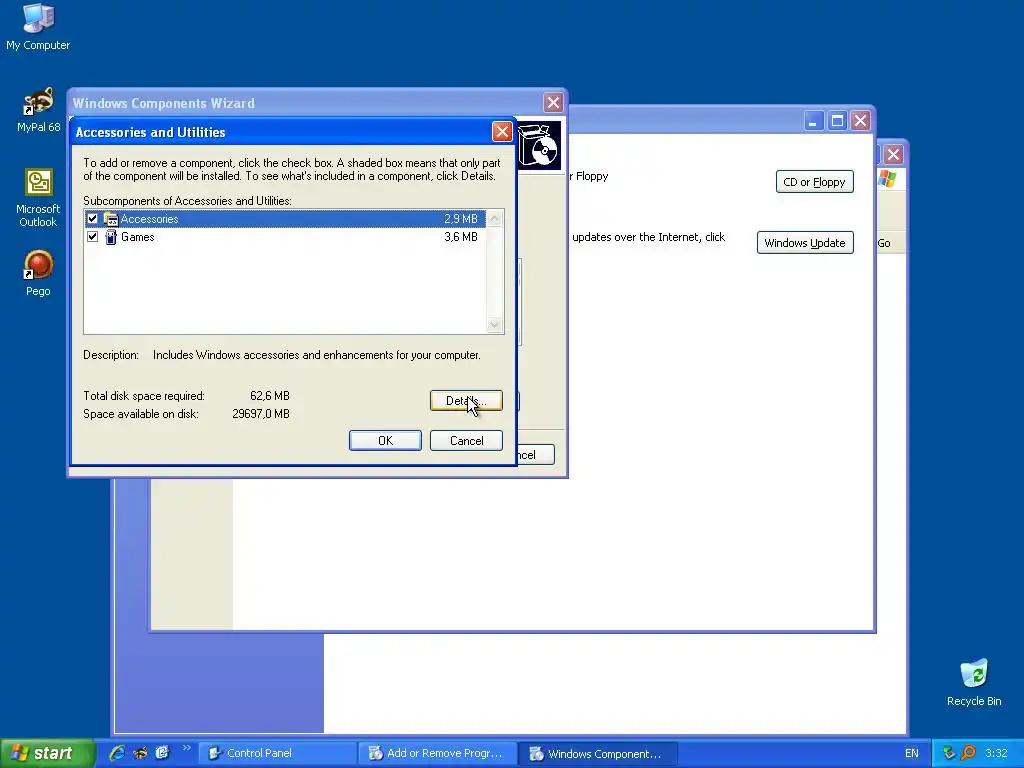Click the third Quick Launch icon
The image size is (1024, 768).
coord(162,753)
